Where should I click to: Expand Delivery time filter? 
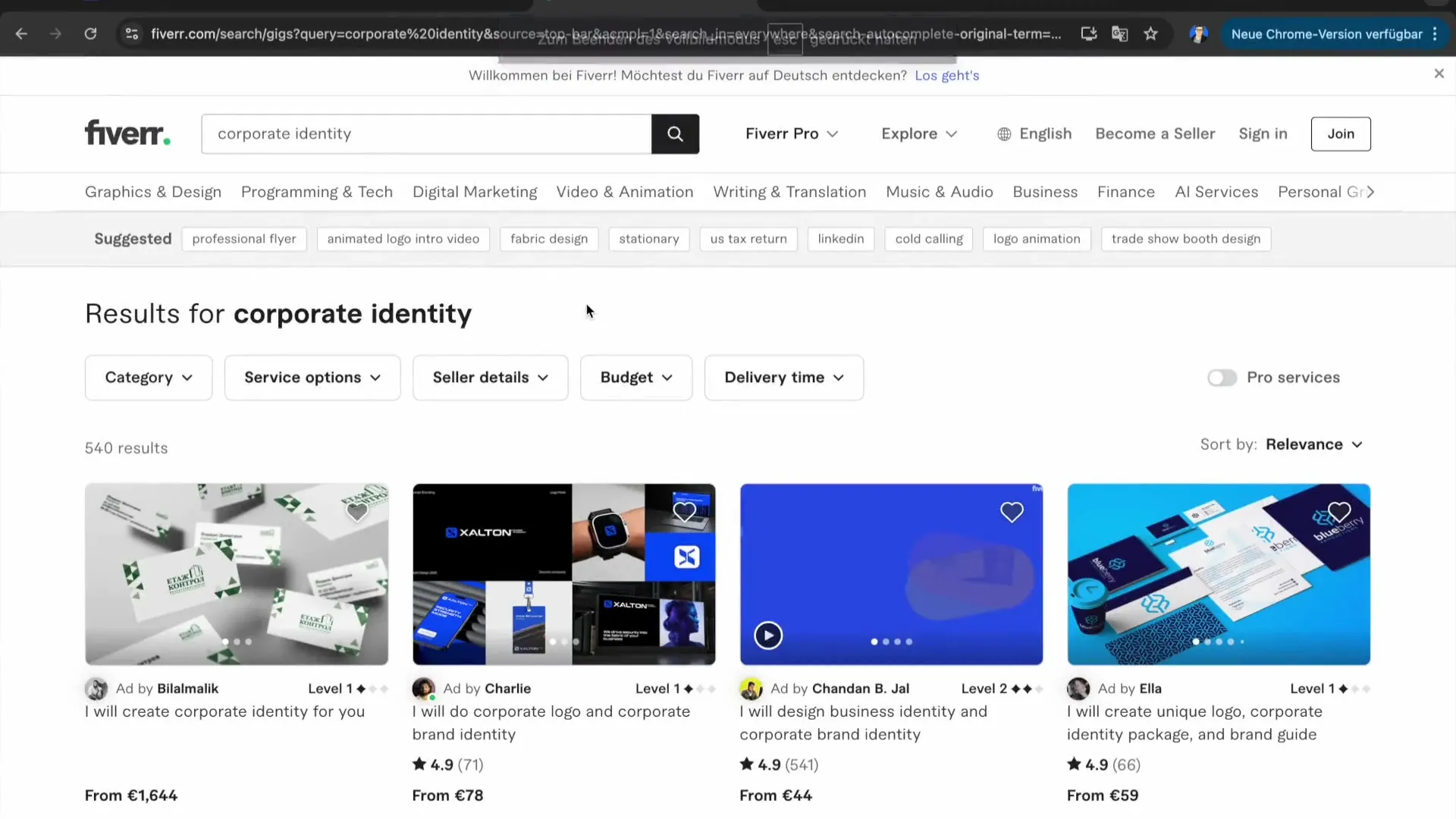tap(783, 378)
